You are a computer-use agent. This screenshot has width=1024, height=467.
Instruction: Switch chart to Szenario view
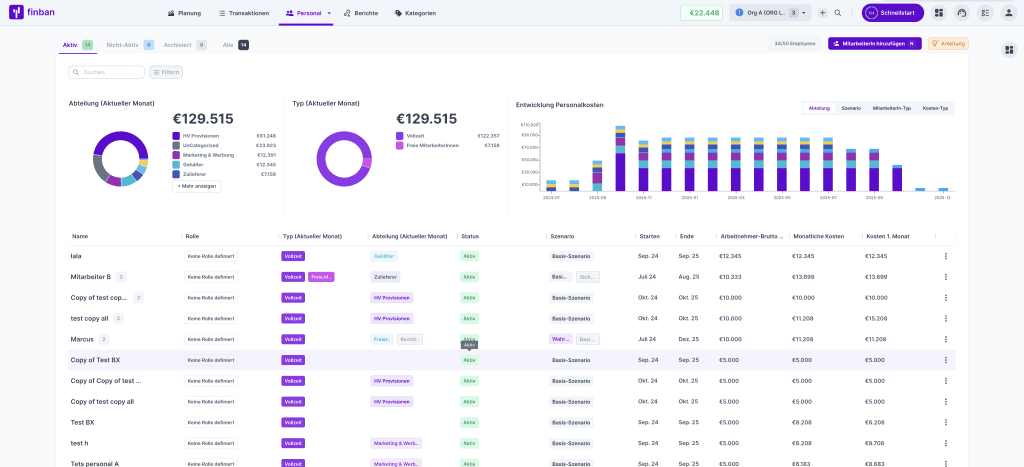coord(851,108)
